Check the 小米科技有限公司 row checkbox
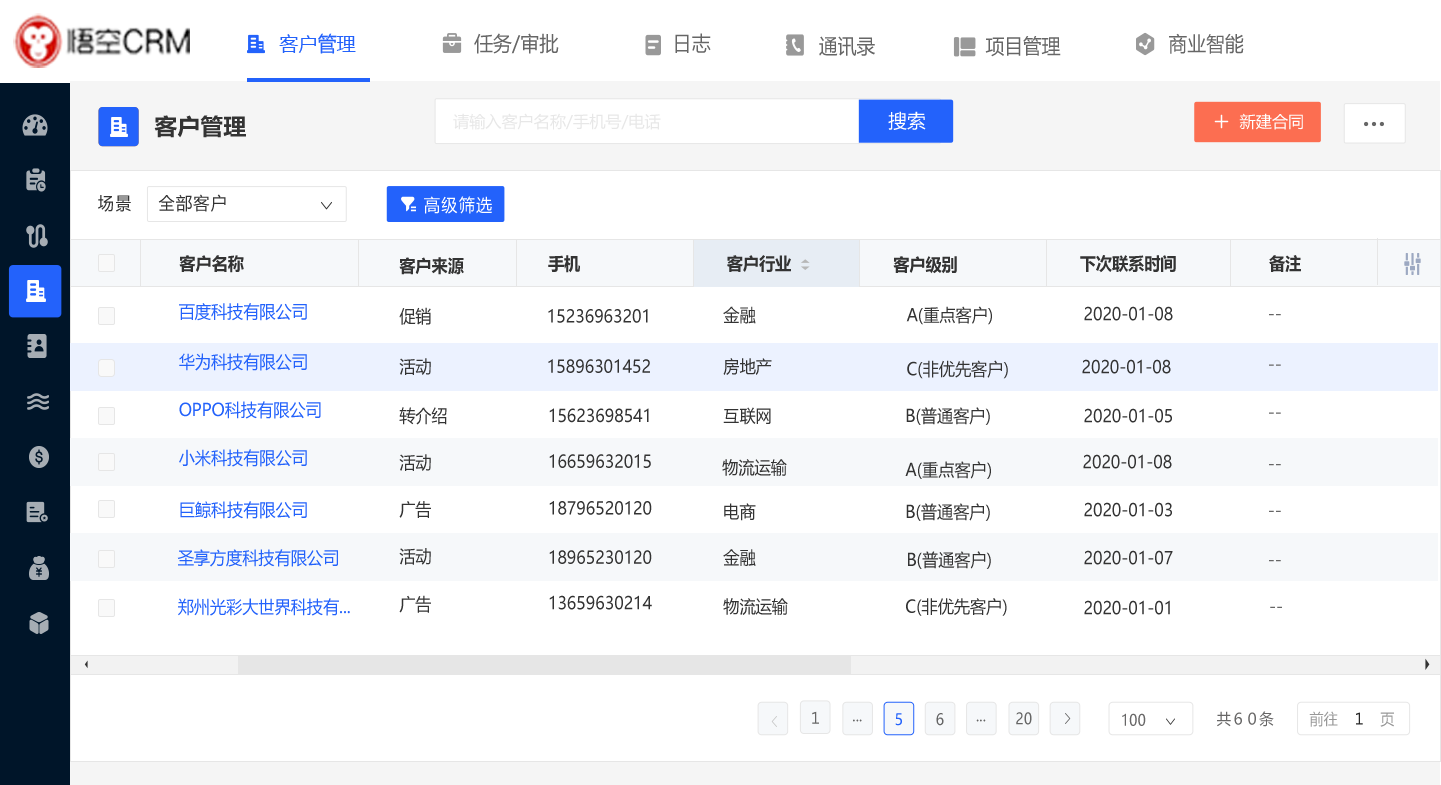This screenshot has width=1441, height=785. tap(106, 462)
